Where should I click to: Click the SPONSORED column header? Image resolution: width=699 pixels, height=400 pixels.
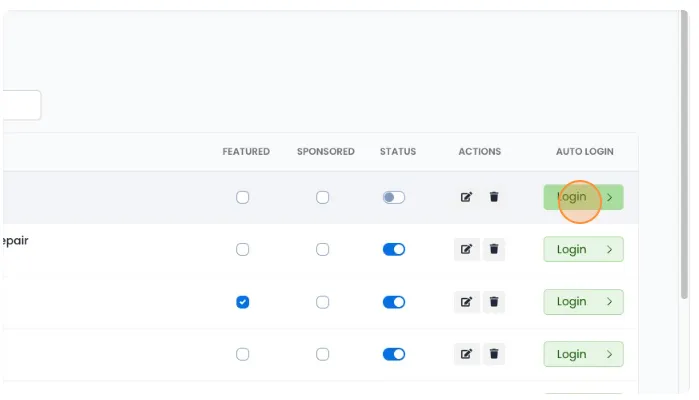click(326, 152)
